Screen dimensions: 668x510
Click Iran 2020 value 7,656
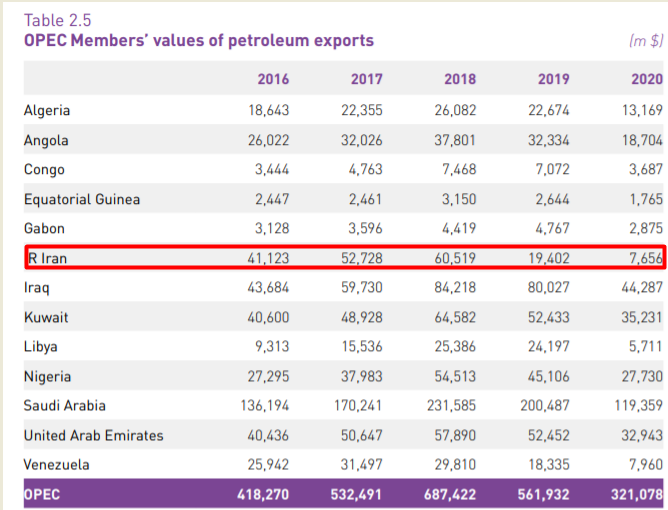coord(646,258)
